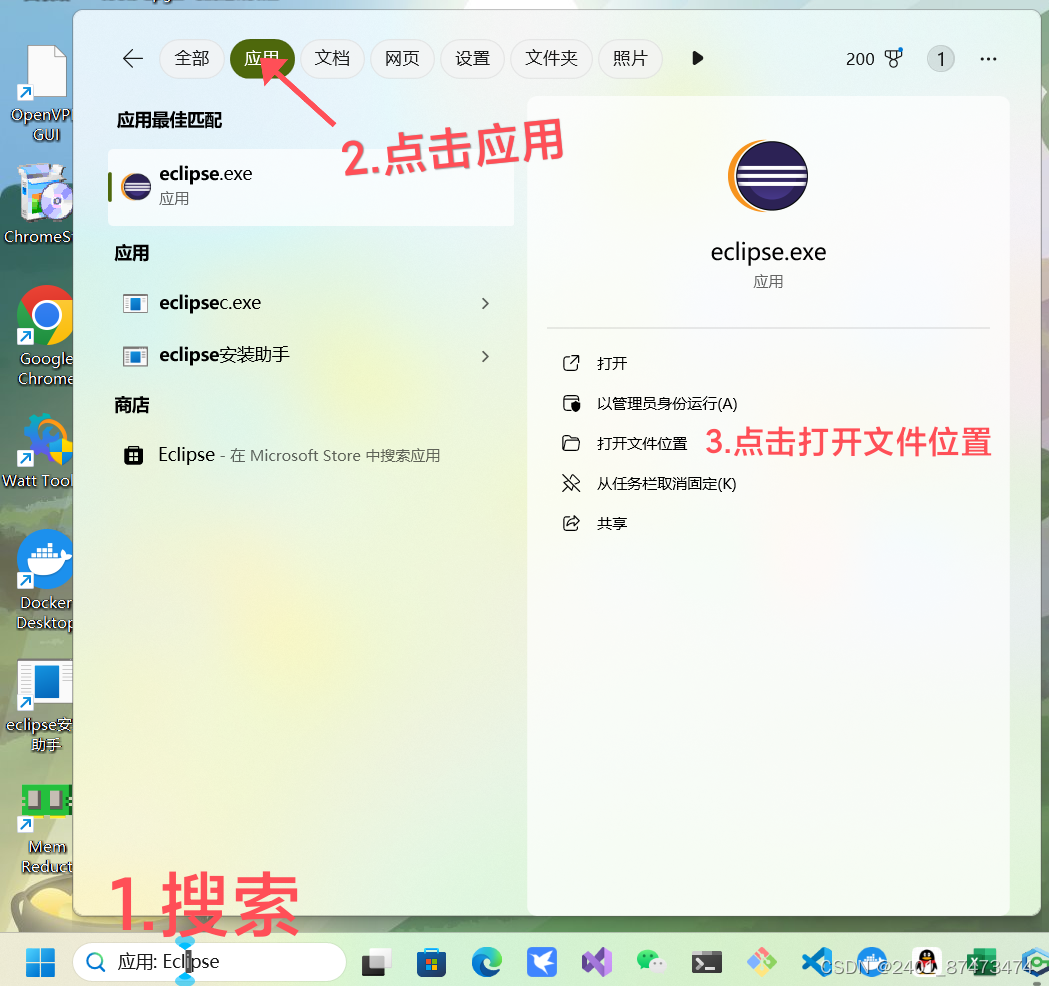Image resolution: width=1049 pixels, height=986 pixels.
Task: Switch to the 文档 filter tab
Action: (332, 59)
